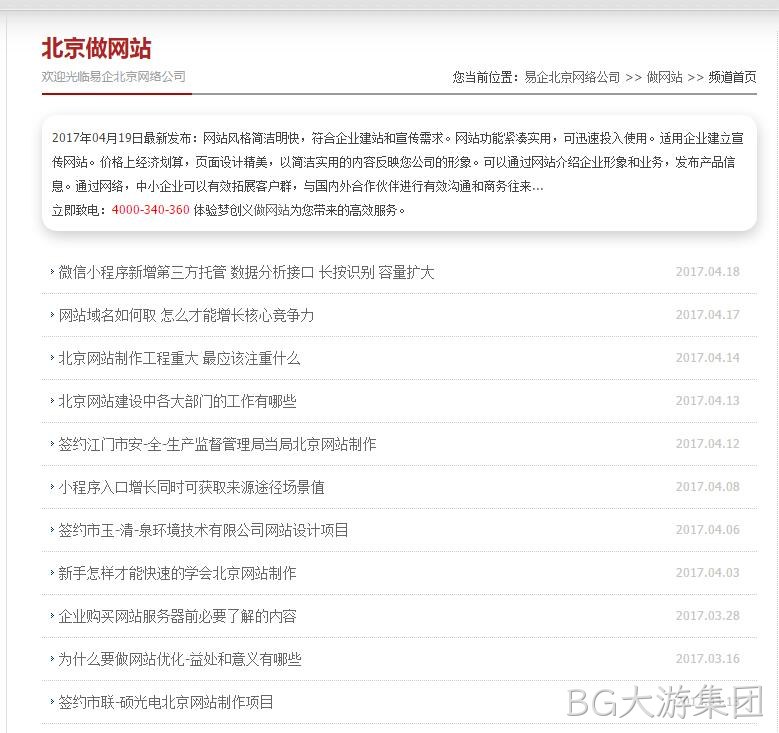Click the date 2017.03.16
Screen dimensions: 779x733
coord(707,658)
